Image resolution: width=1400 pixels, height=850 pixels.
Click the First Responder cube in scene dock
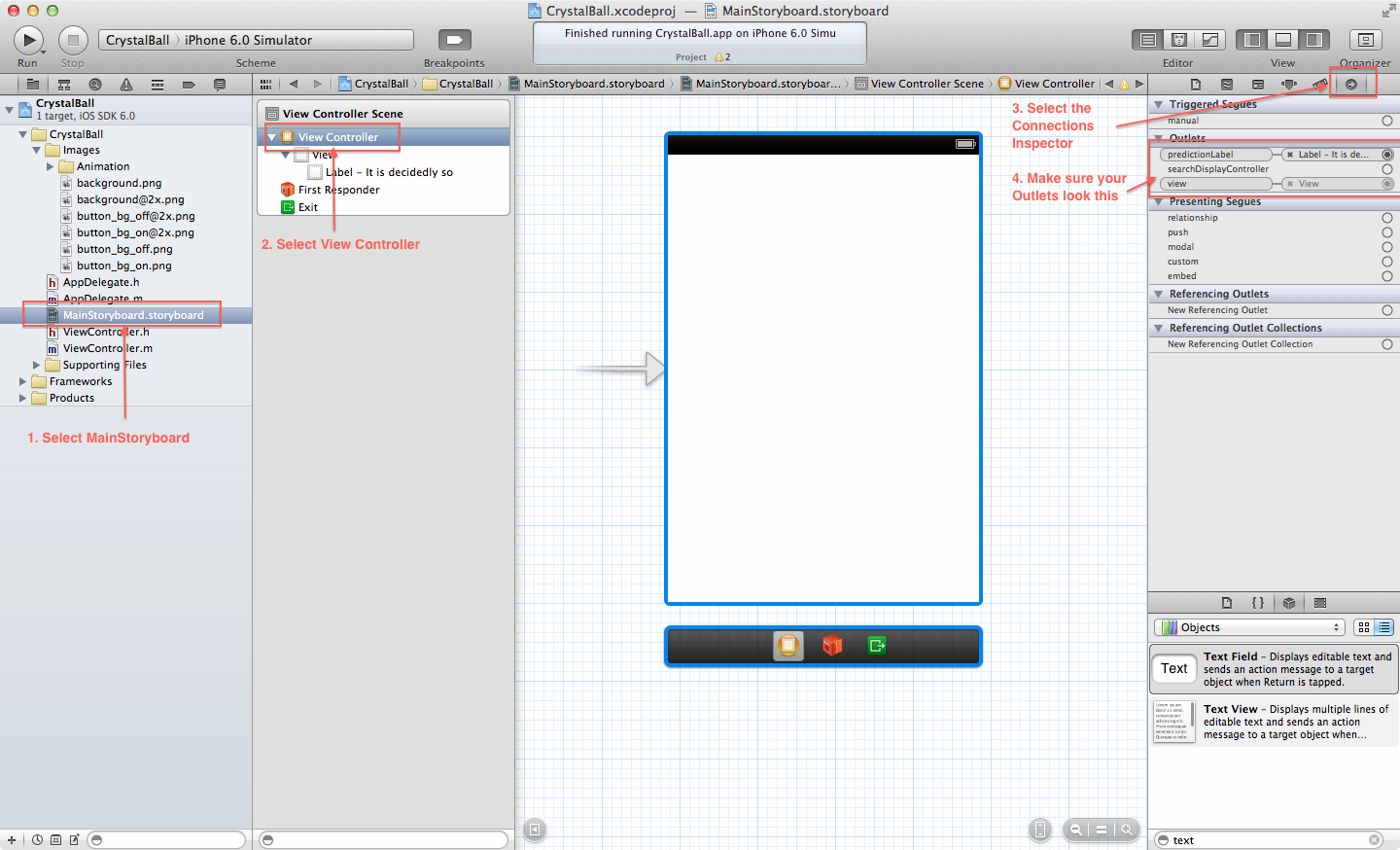click(832, 646)
